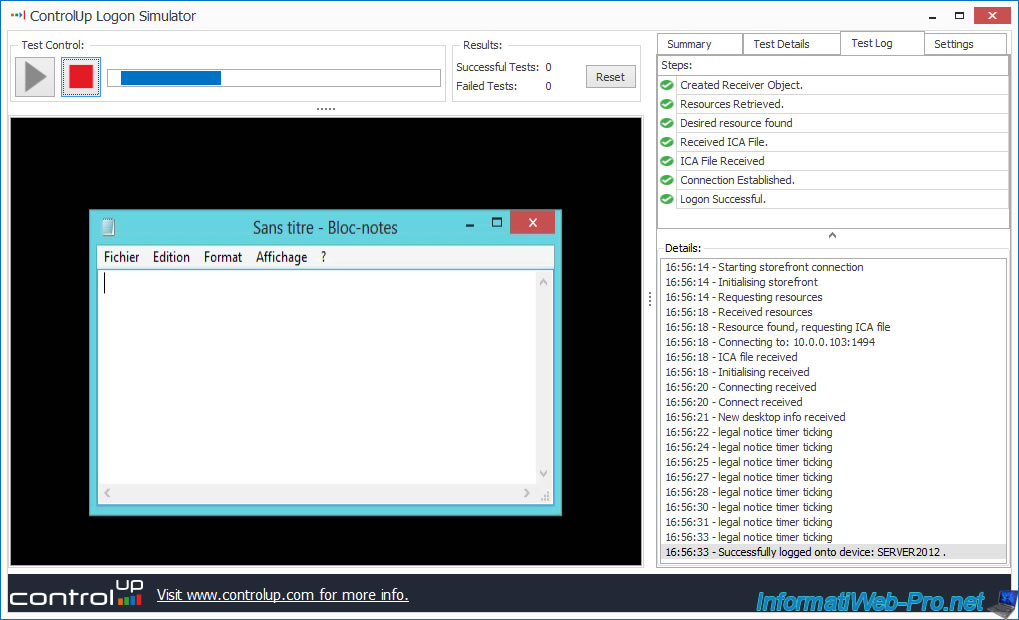The image size is (1019, 620).
Task: Select the Test Log tab
Action: click(882, 43)
